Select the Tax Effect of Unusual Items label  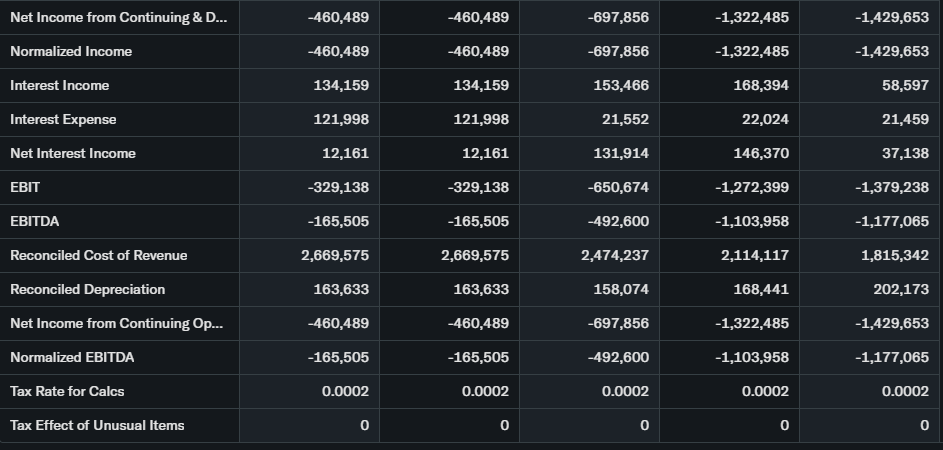pyautogui.click(x=97, y=425)
